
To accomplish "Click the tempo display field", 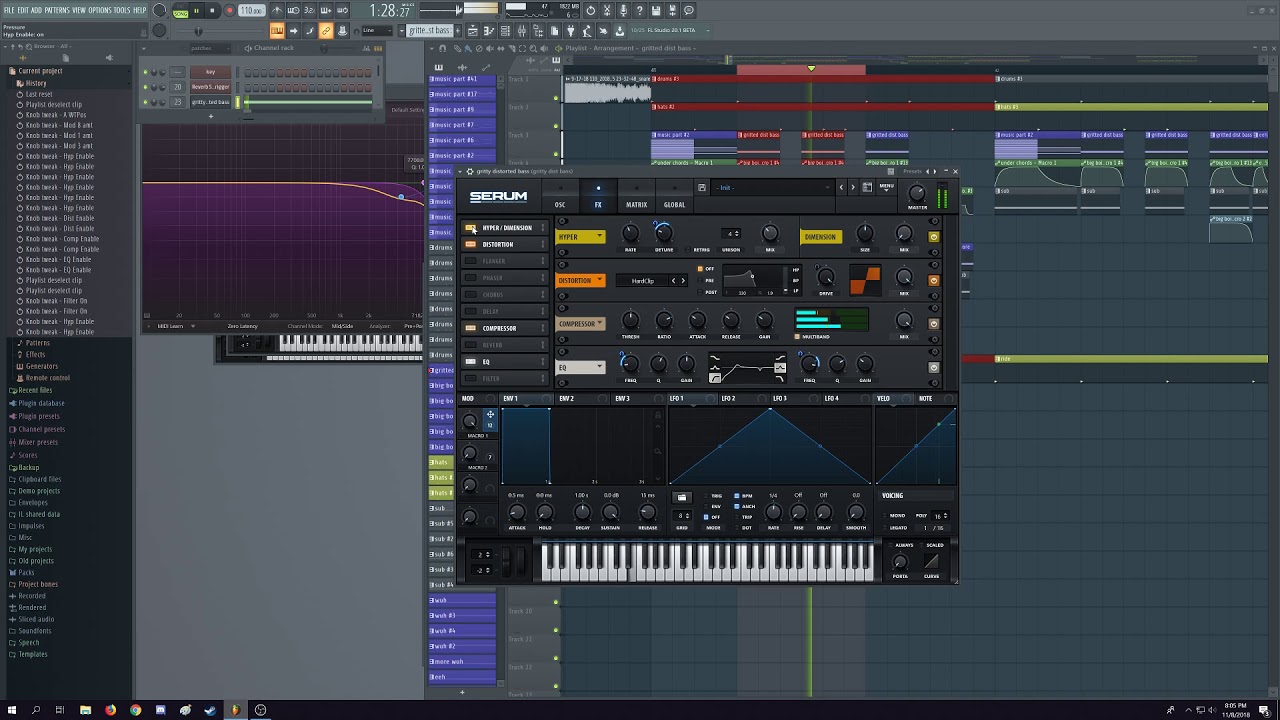I will pyautogui.click(x=252, y=11).
